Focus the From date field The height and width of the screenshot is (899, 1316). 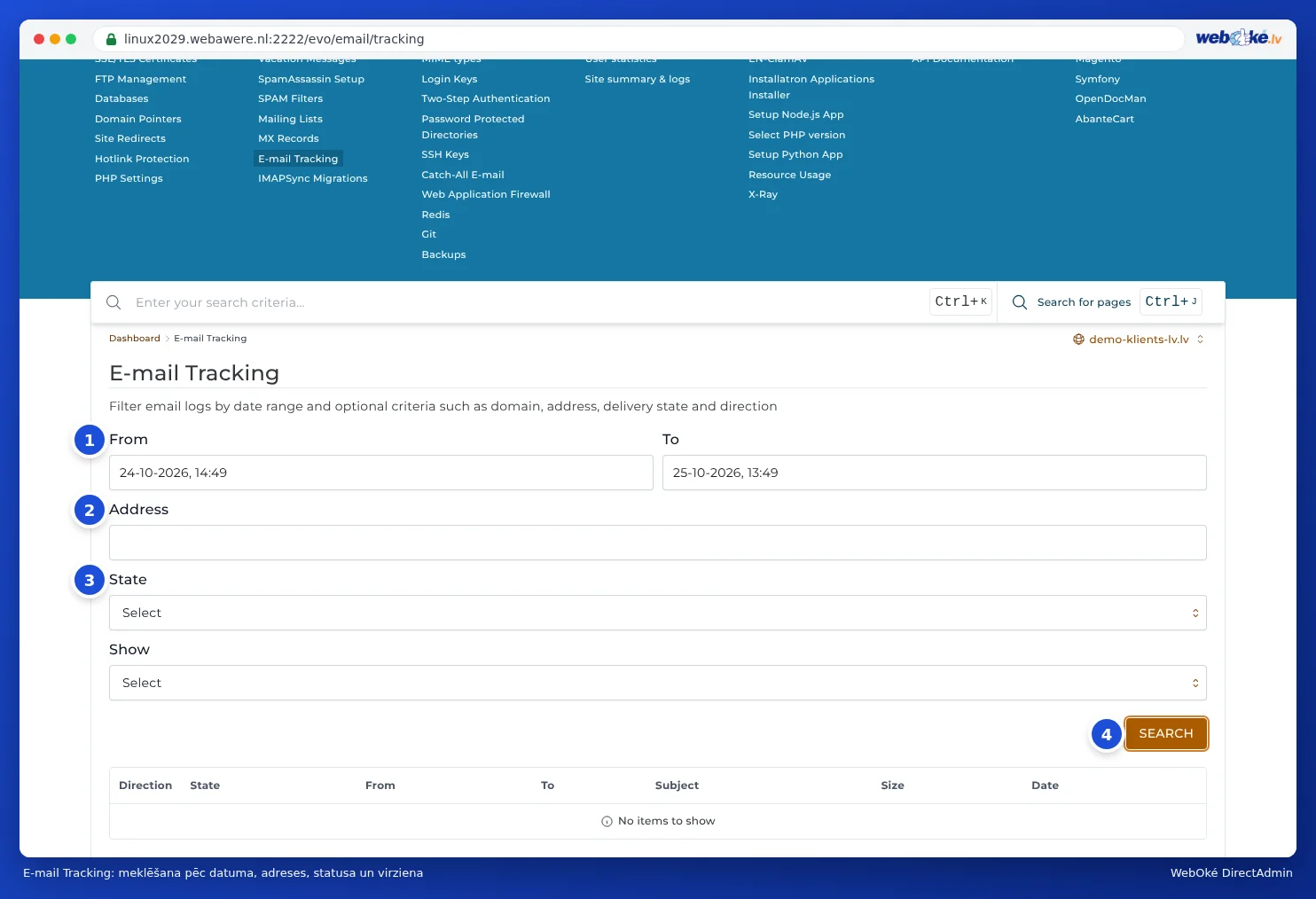point(381,473)
